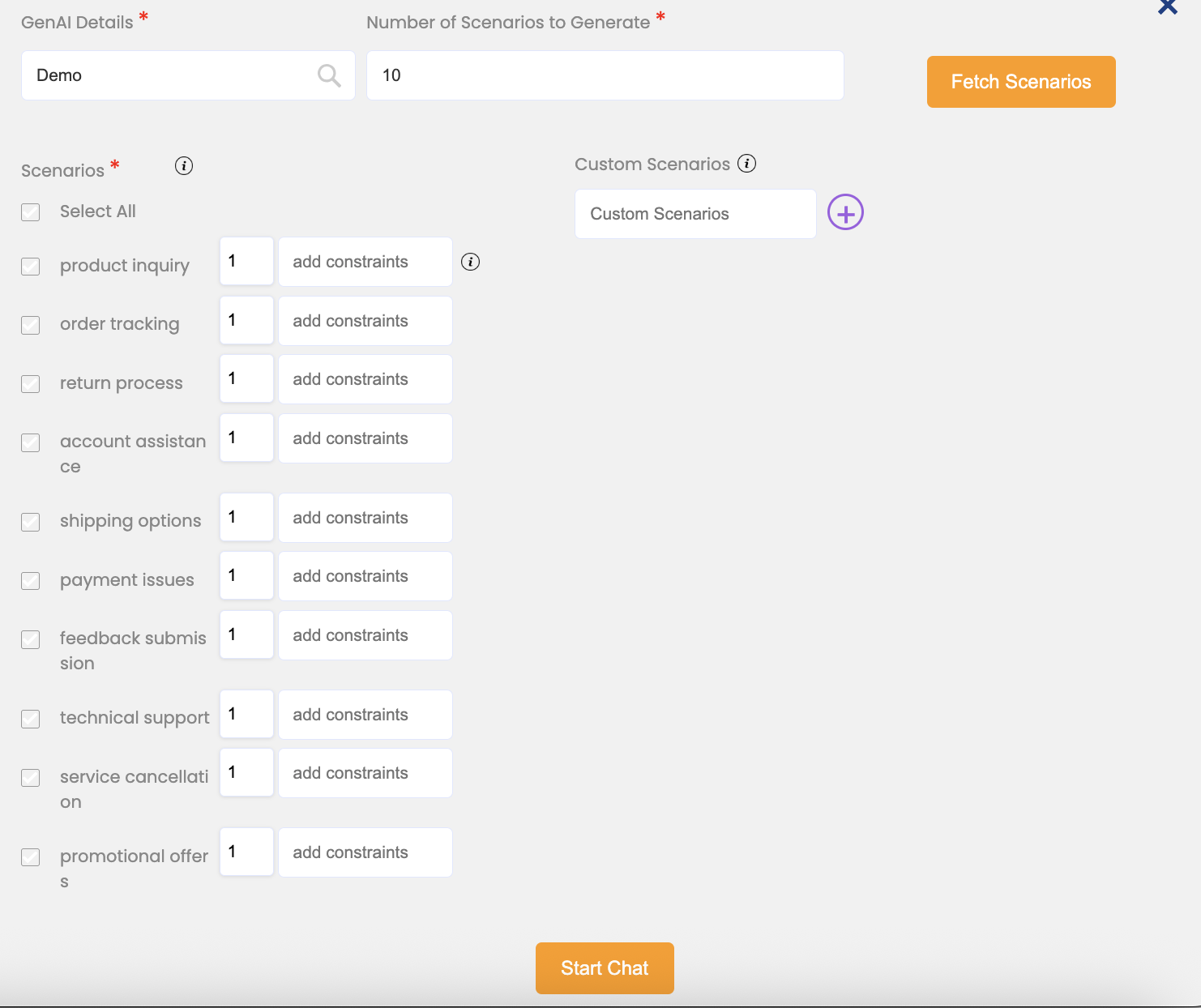Click info icon beside Custom Scenarios heading
The image size is (1201, 1008).
[746, 164]
